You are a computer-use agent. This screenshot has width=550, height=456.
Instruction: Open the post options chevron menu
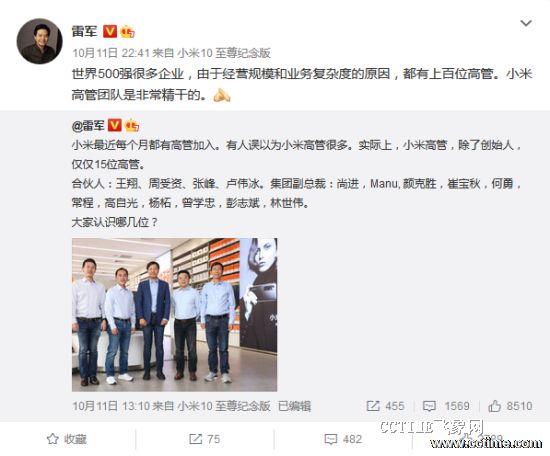pyautogui.click(x=526, y=24)
